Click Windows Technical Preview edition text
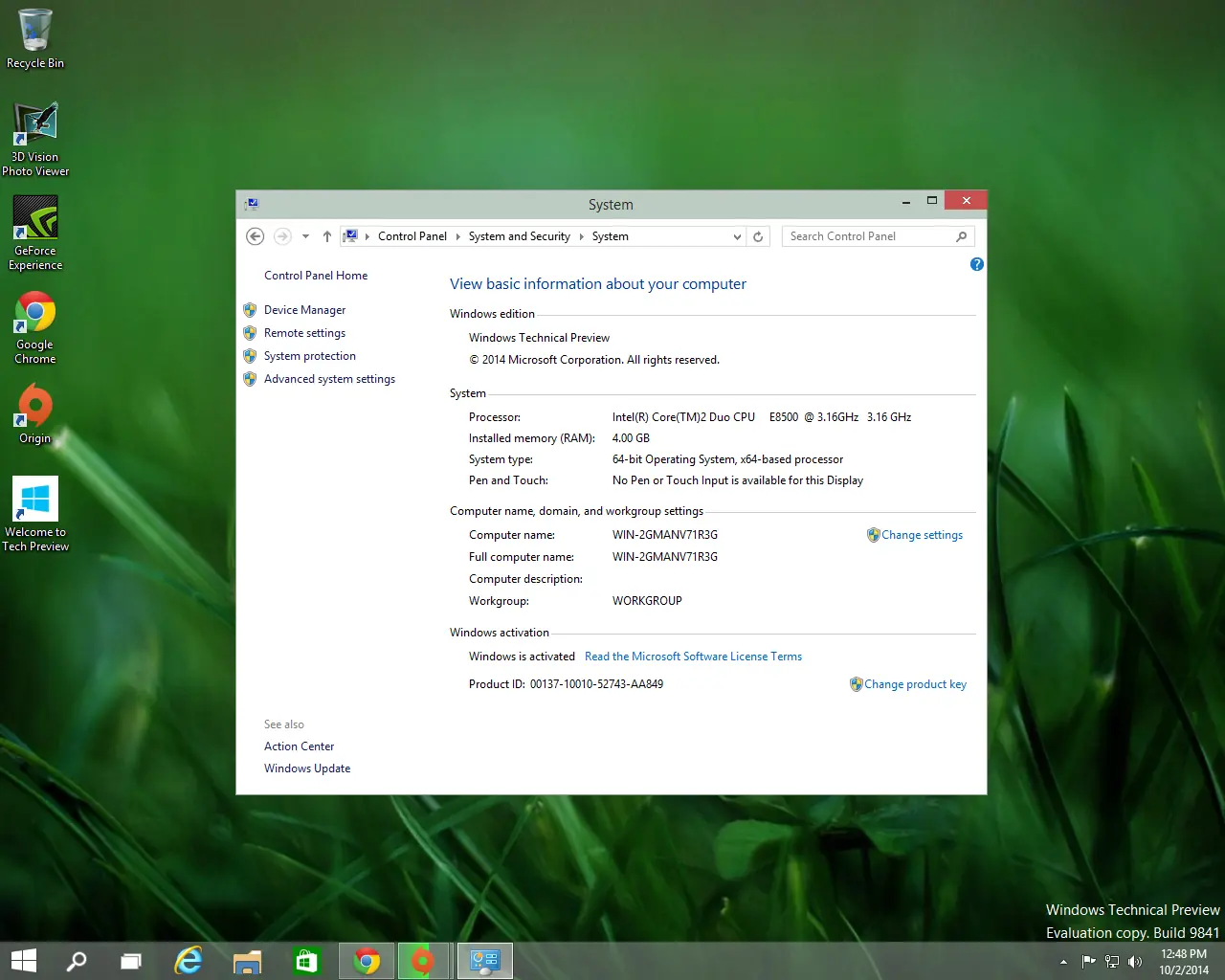This screenshot has height=980, width=1225. [x=539, y=338]
